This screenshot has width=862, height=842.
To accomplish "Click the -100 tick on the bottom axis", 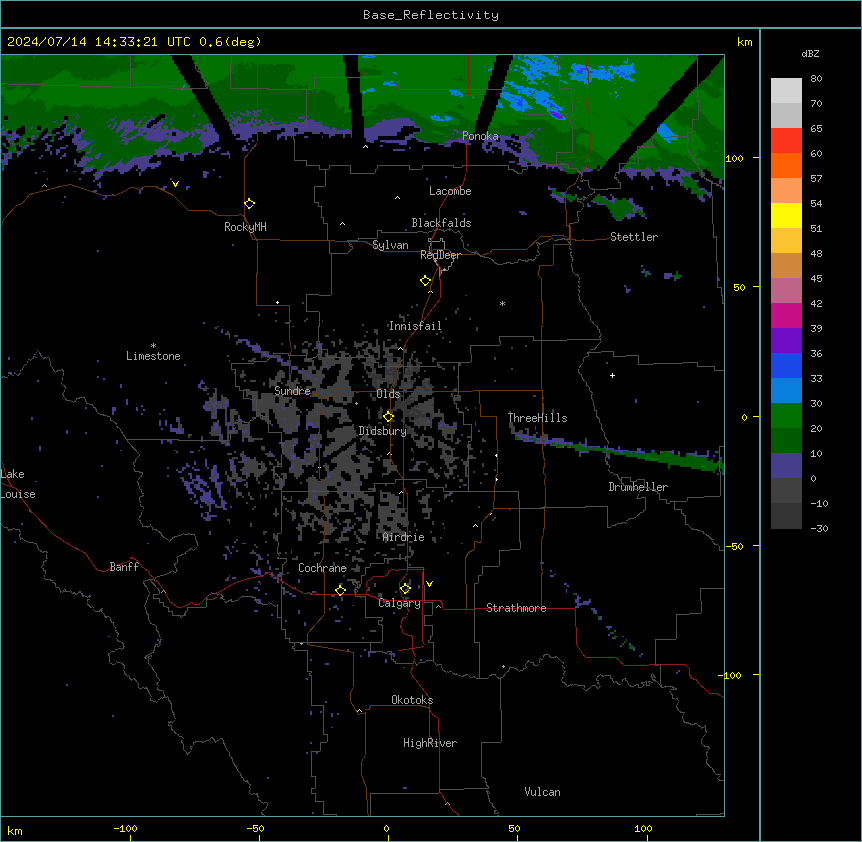I will click(125, 828).
